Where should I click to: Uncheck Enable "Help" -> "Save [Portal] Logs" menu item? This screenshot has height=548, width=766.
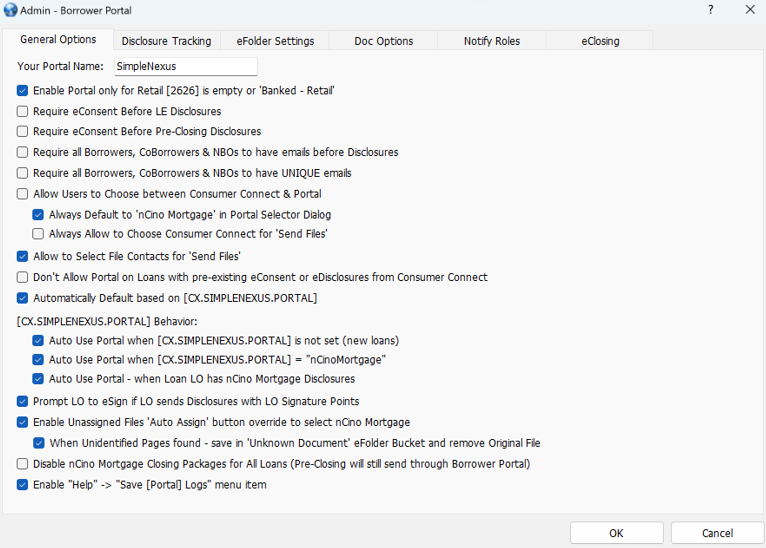[22, 485]
